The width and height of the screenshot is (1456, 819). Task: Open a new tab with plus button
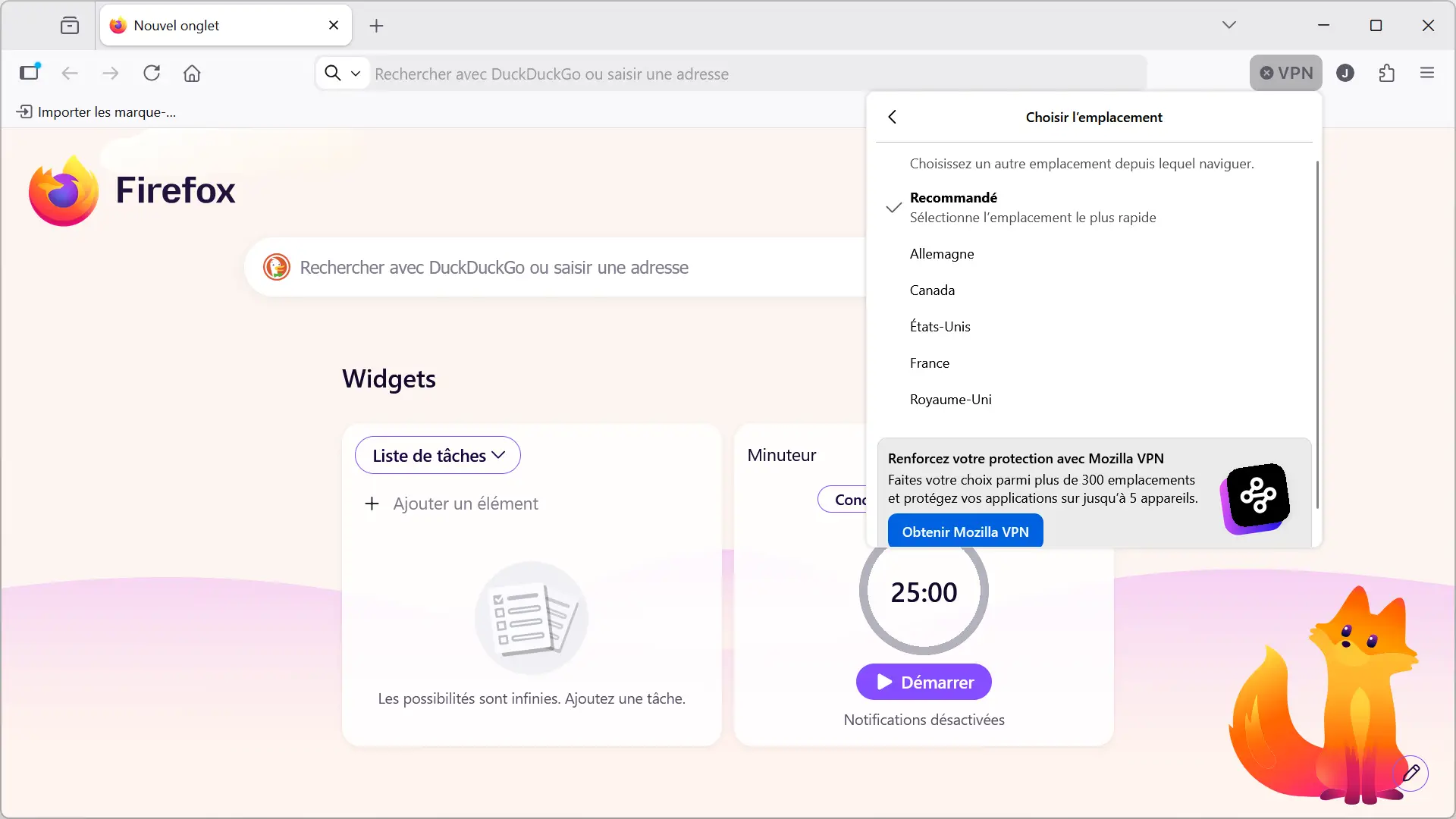(x=376, y=26)
